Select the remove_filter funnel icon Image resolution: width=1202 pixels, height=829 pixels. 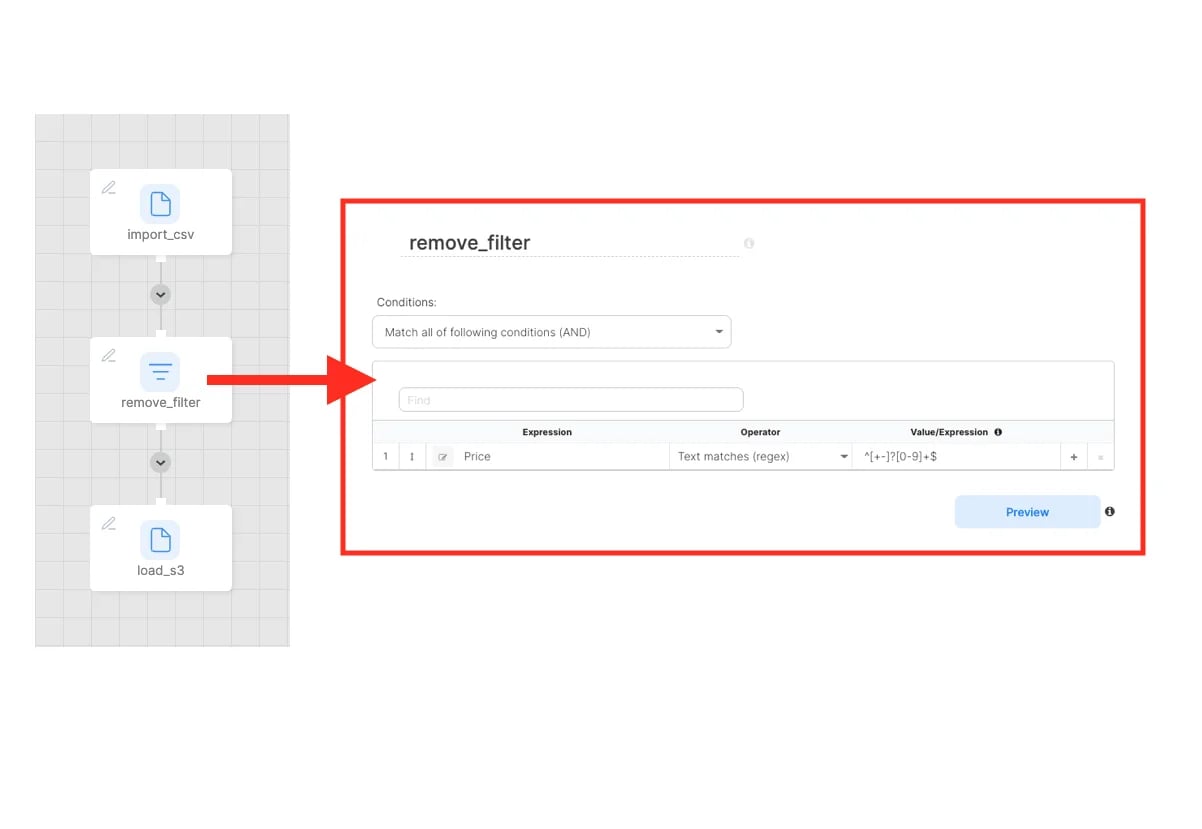(160, 372)
